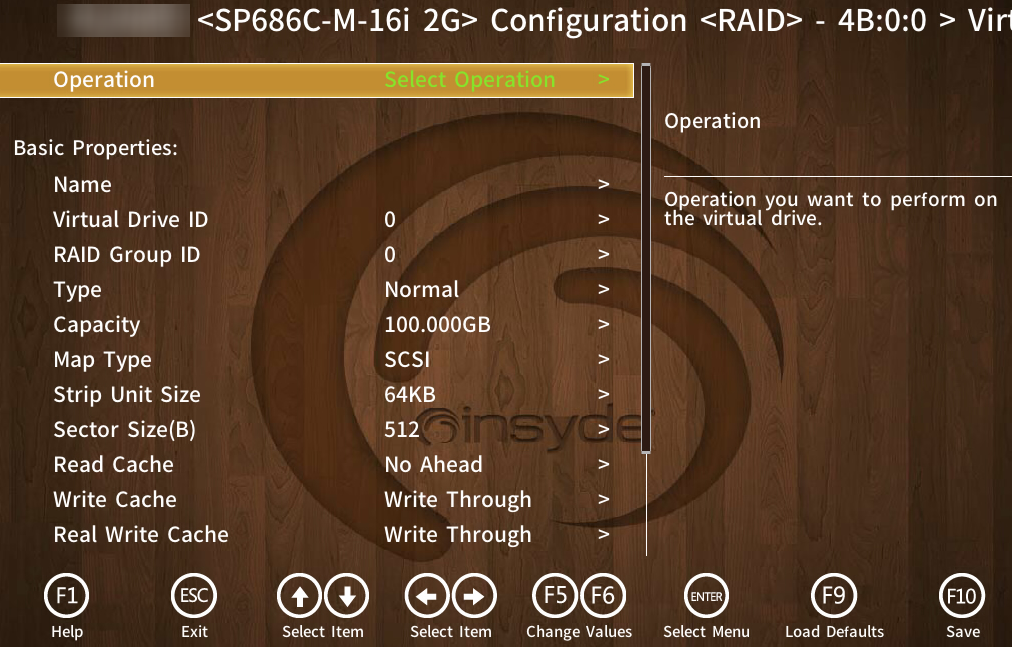Select the RAID Group ID label
The width and height of the screenshot is (1012, 647).
(126, 254)
